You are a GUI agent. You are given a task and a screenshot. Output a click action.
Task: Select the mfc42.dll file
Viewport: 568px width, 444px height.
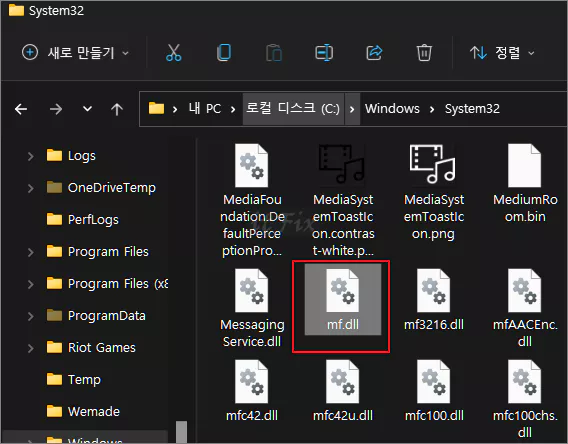[x=252, y=390]
